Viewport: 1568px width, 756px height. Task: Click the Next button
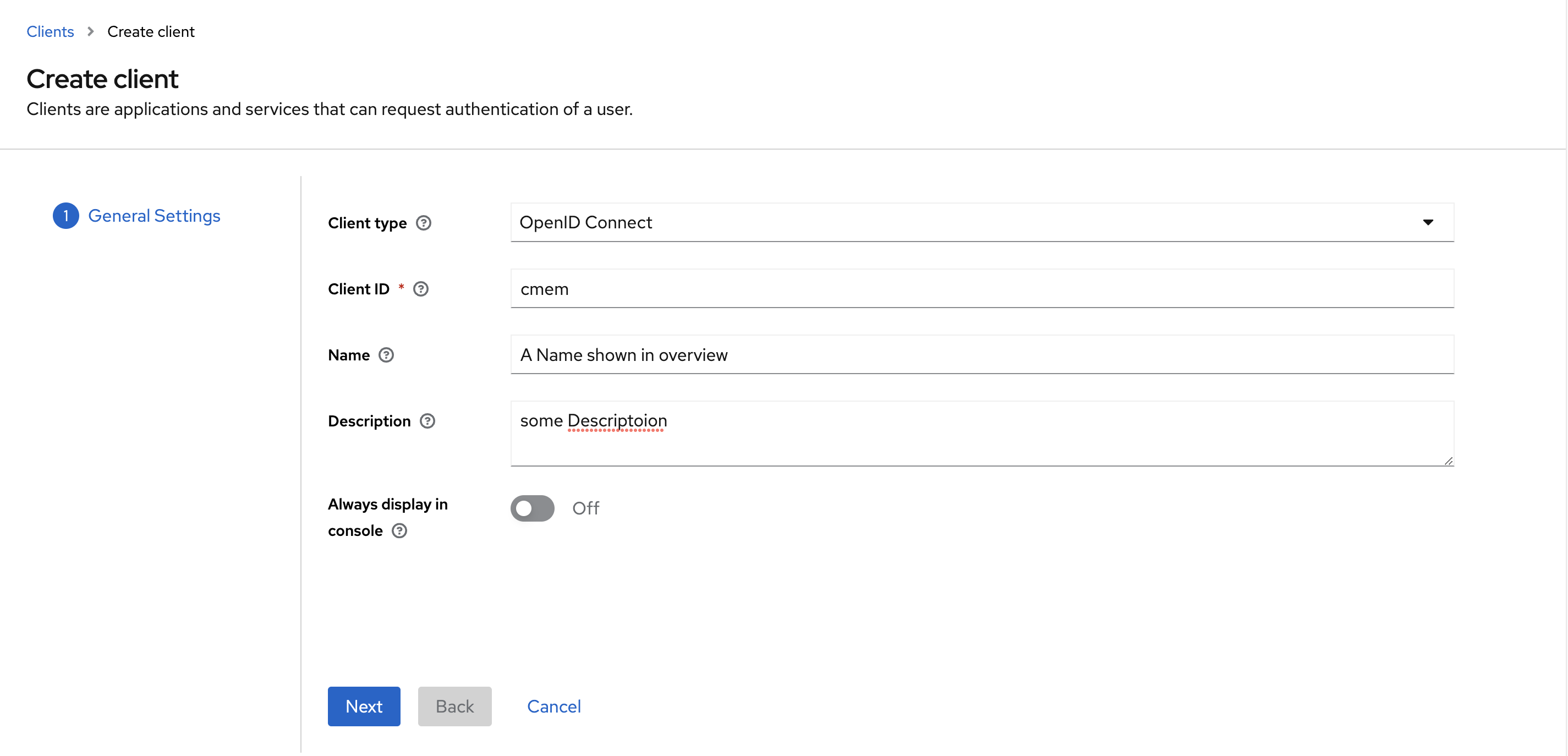(x=364, y=706)
